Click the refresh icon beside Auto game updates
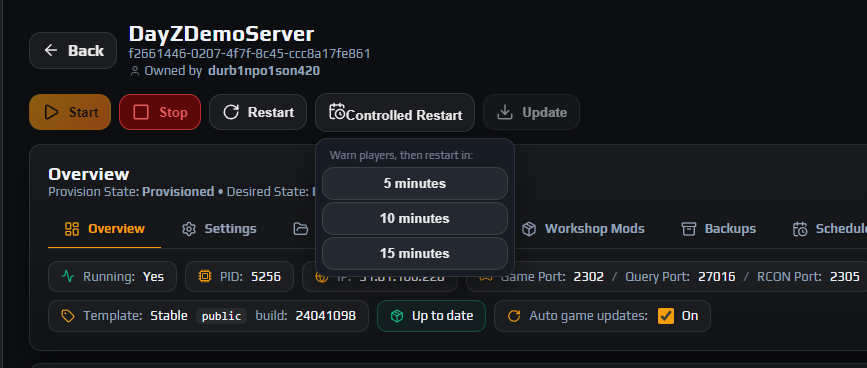Viewport: 867px width, 368px height. coord(514,316)
